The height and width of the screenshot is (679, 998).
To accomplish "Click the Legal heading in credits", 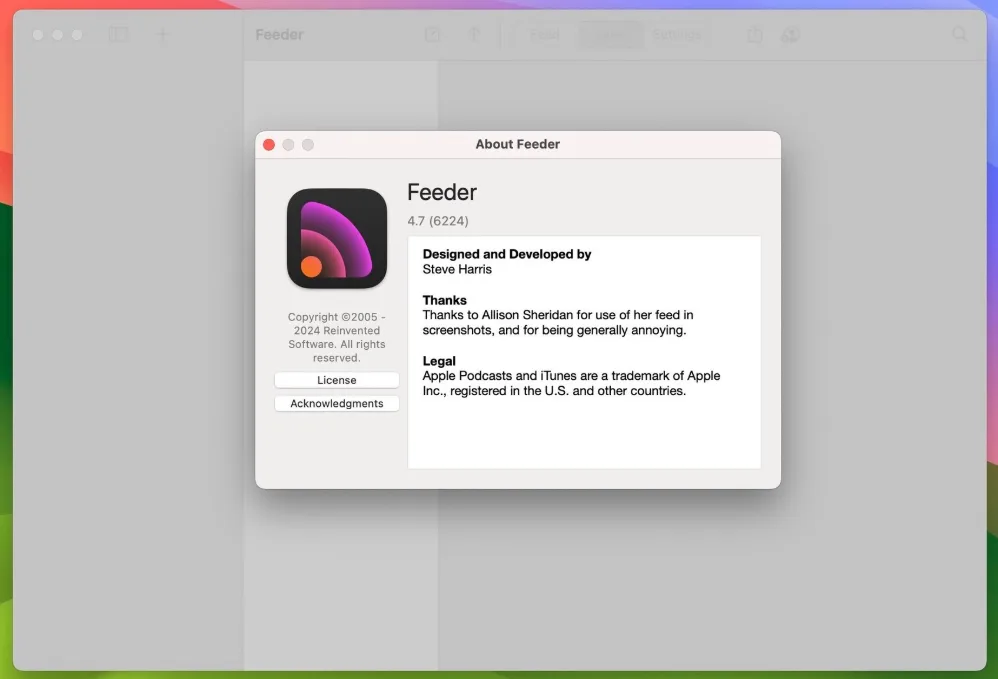I will [439, 361].
